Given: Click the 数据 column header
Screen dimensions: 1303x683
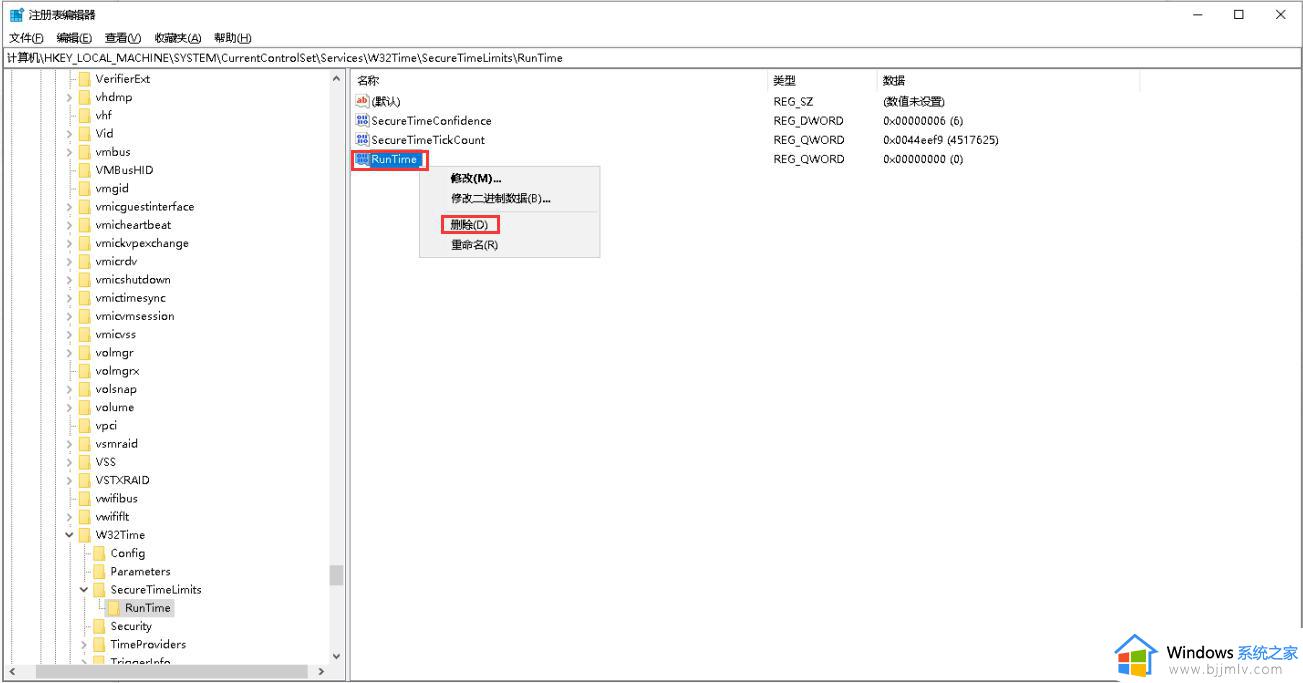Looking at the screenshot, I should coord(1008,80).
